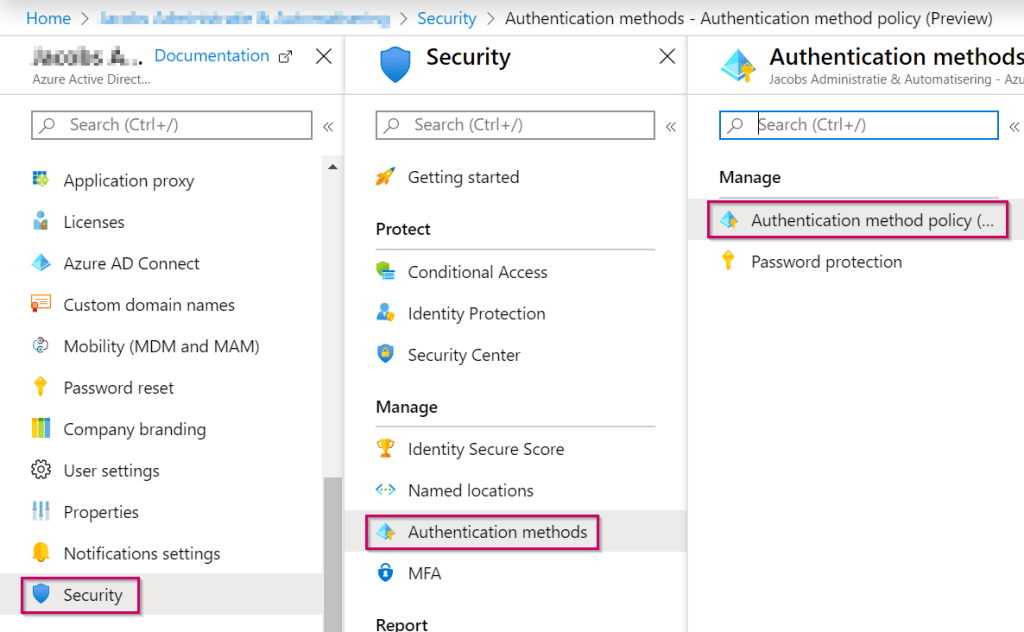Open Authentication method policy (Preview)

(872, 220)
